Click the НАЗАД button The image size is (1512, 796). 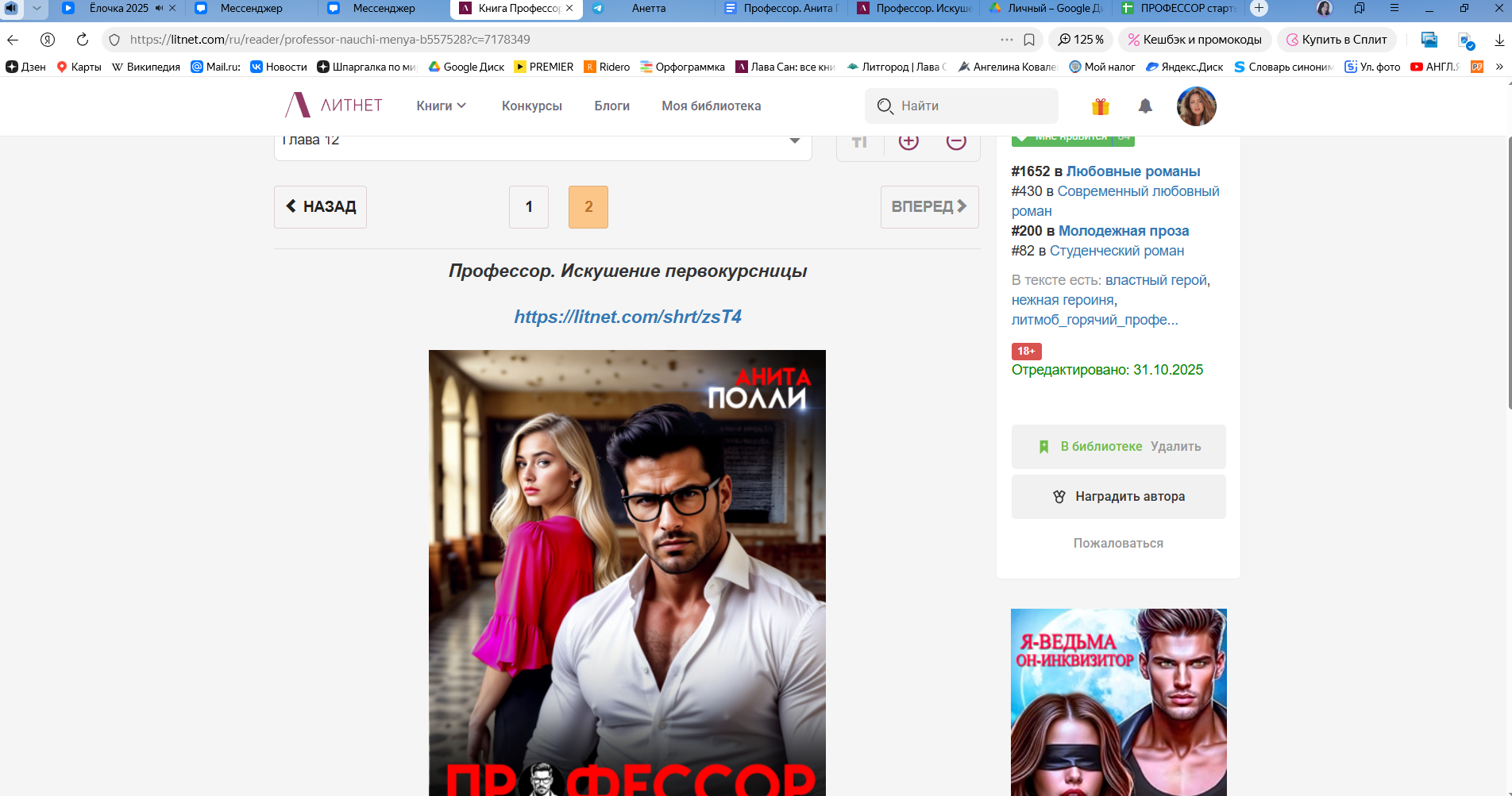point(321,207)
